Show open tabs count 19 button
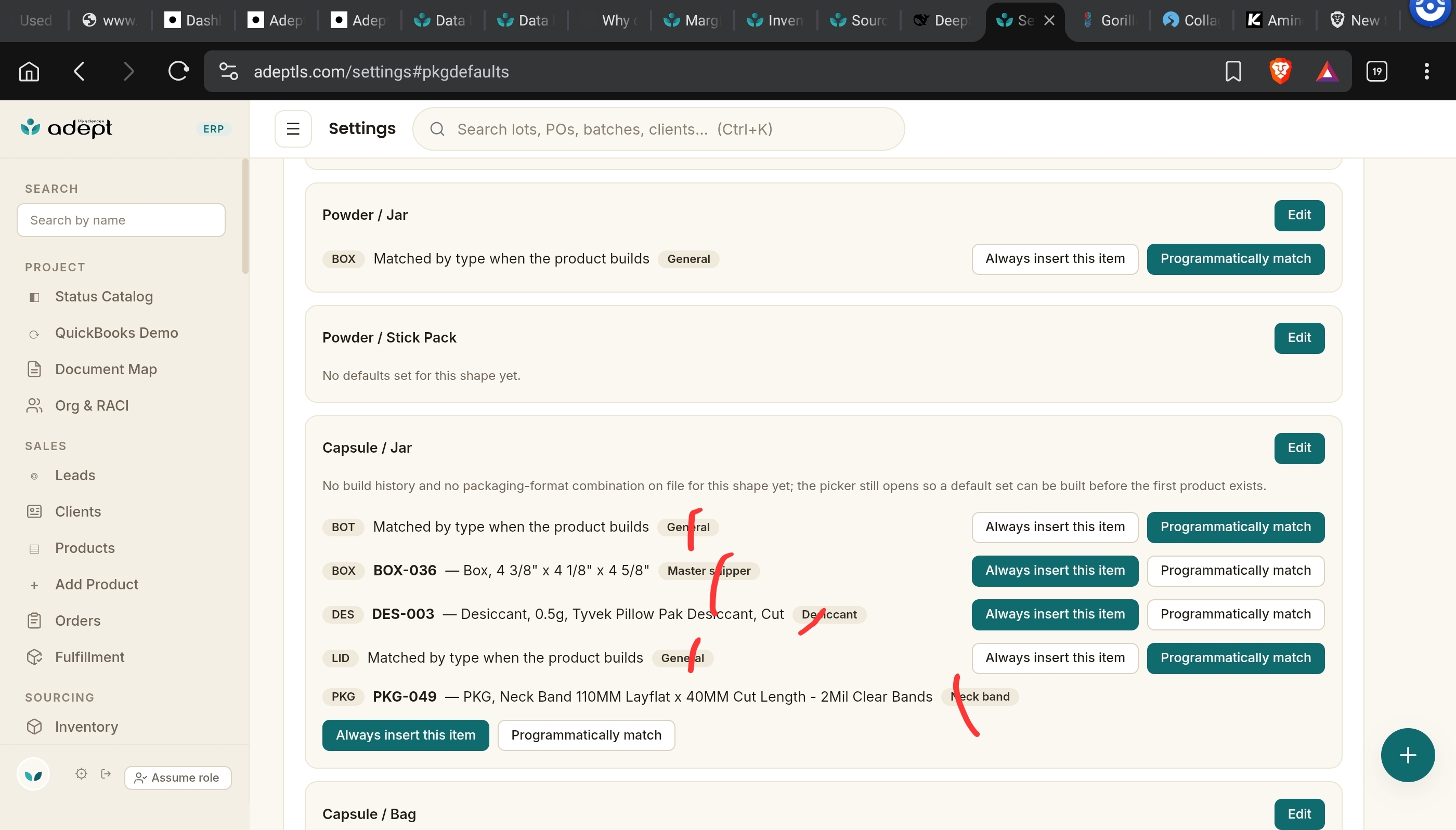 point(1377,71)
